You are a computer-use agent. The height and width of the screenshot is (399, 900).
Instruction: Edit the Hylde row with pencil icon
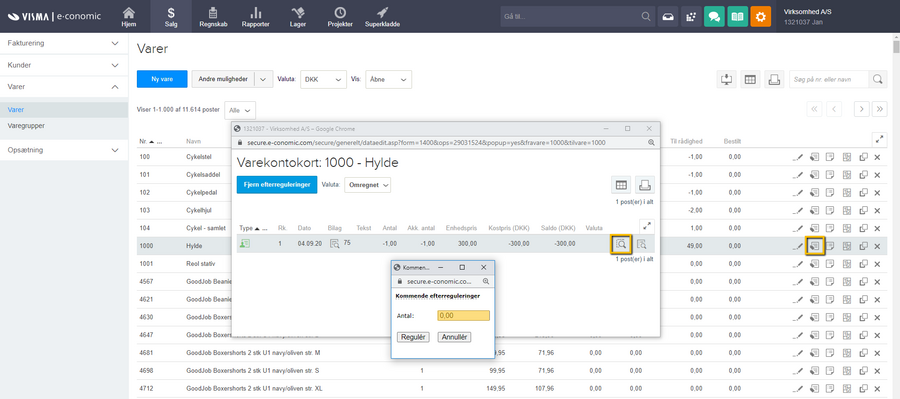798,246
